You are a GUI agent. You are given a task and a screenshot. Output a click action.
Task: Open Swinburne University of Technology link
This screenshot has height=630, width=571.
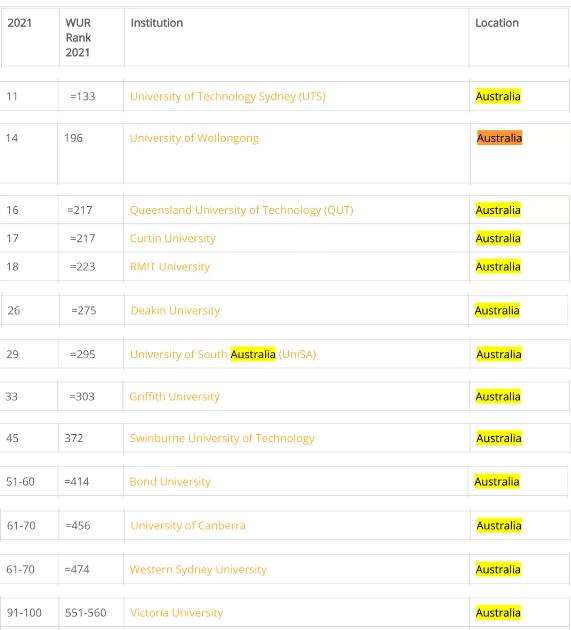(222, 438)
